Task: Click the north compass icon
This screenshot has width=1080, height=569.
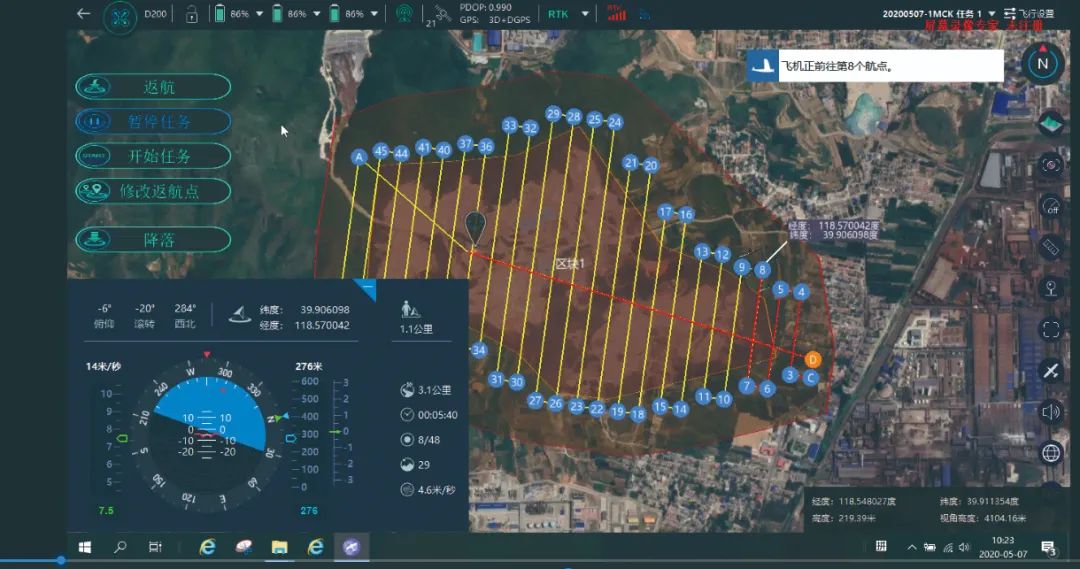Action: 1042,64
